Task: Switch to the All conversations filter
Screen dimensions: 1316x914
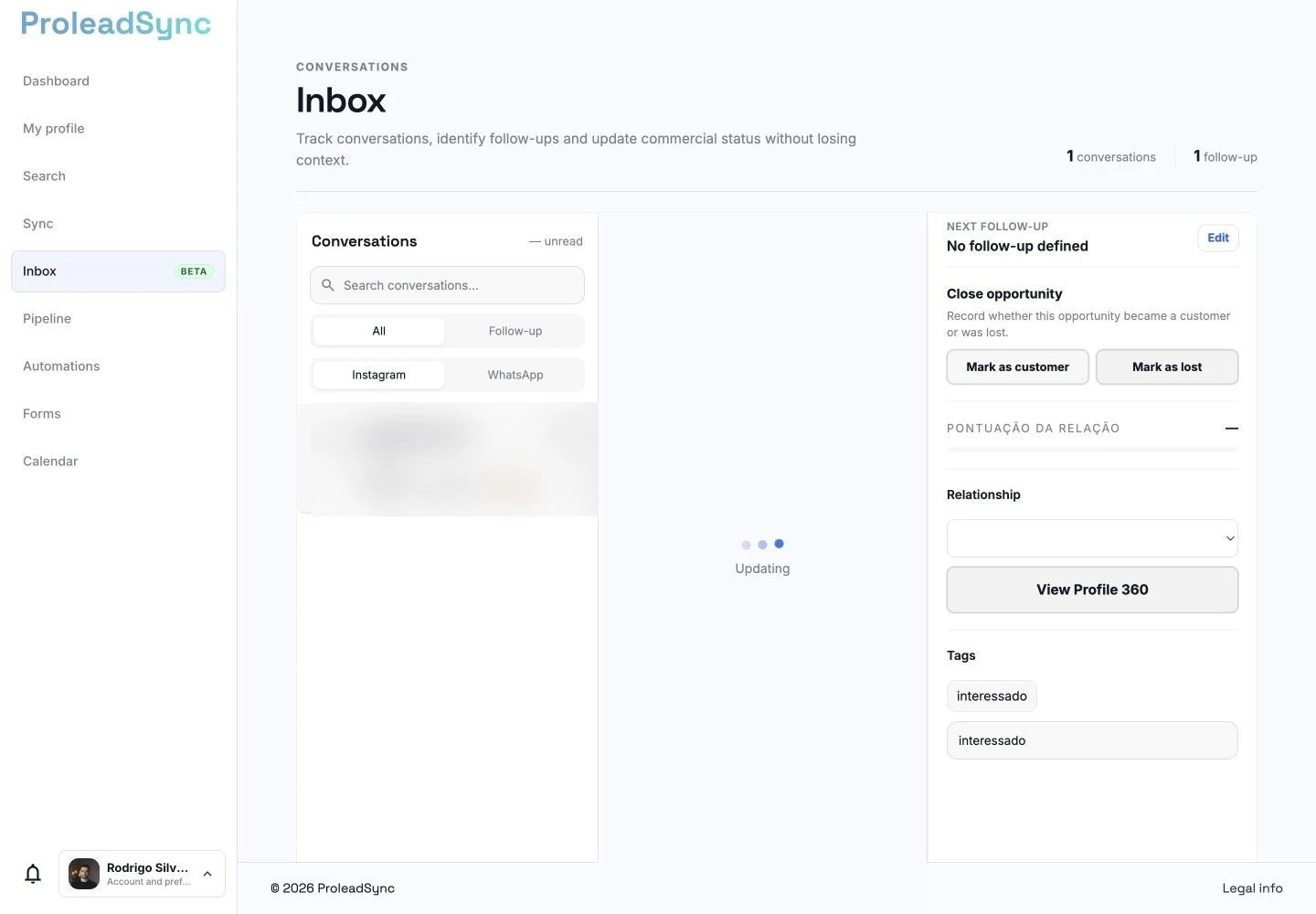Action: tap(378, 331)
